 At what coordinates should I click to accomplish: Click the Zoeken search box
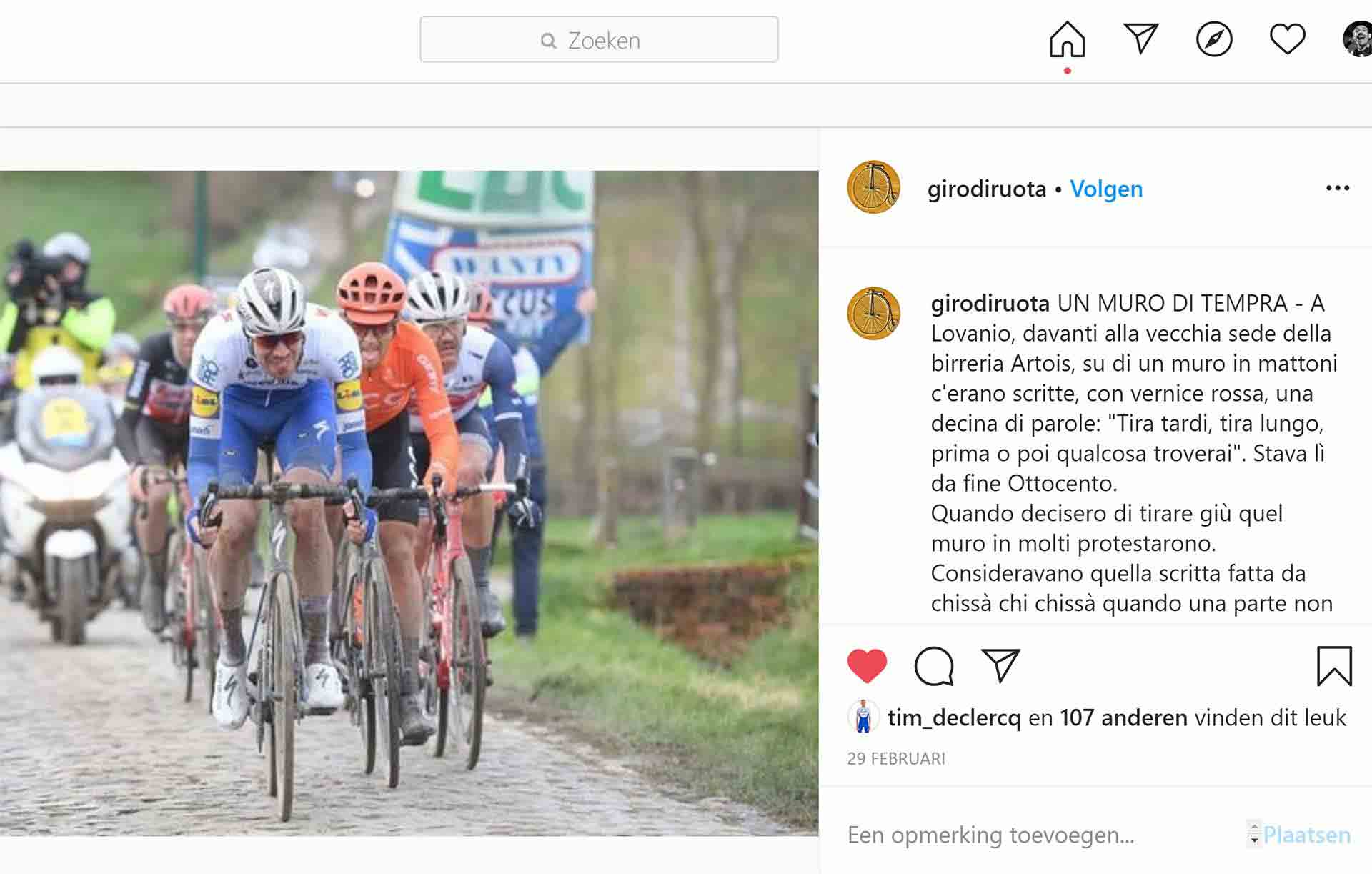pyautogui.click(x=599, y=39)
